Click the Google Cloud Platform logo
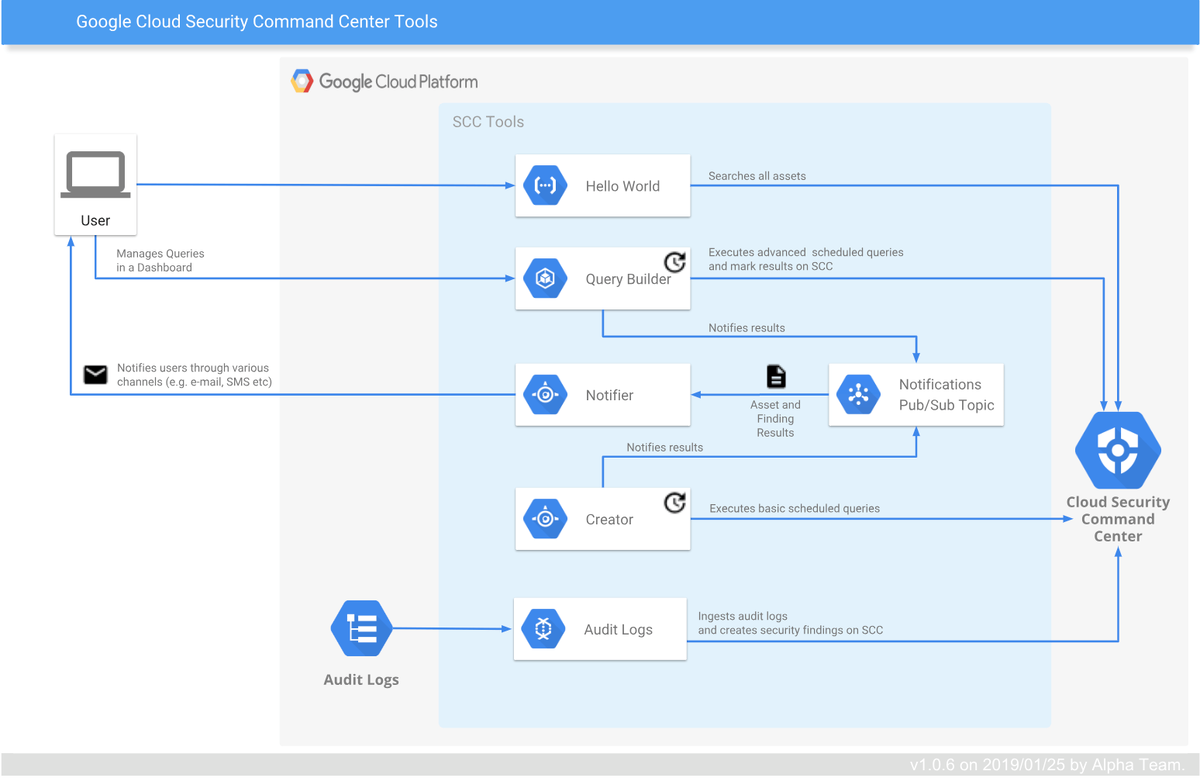 [x=302, y=81]
